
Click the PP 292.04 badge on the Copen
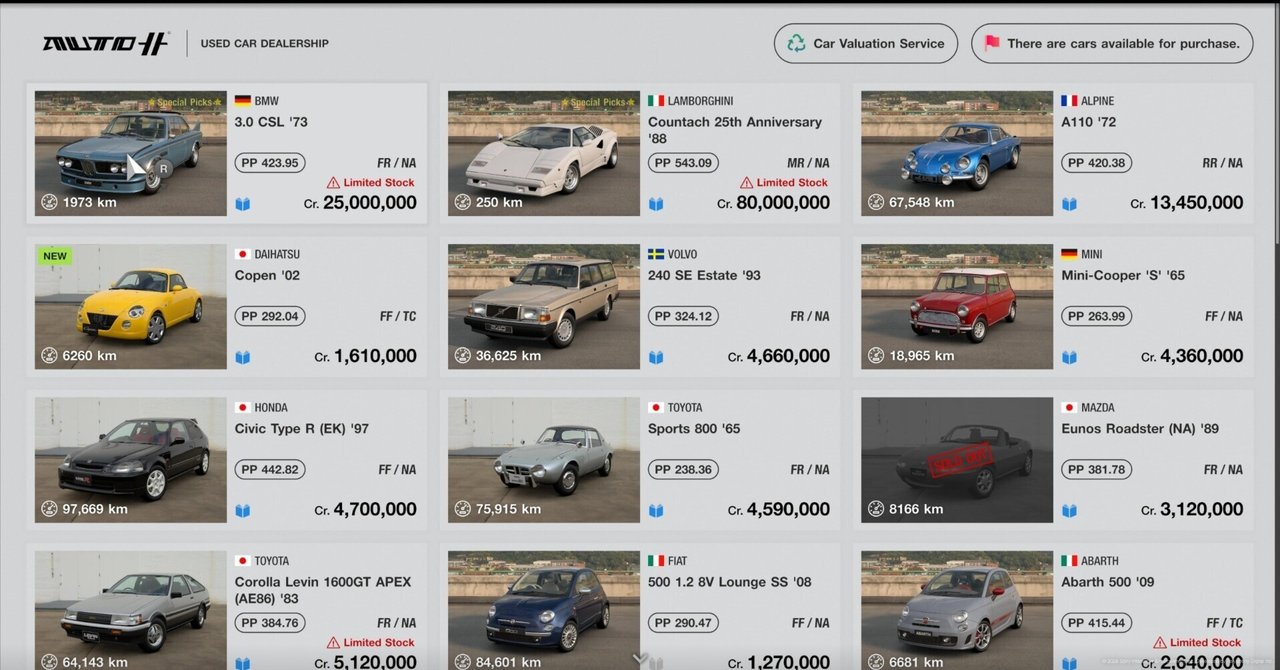tap(269, 315)
